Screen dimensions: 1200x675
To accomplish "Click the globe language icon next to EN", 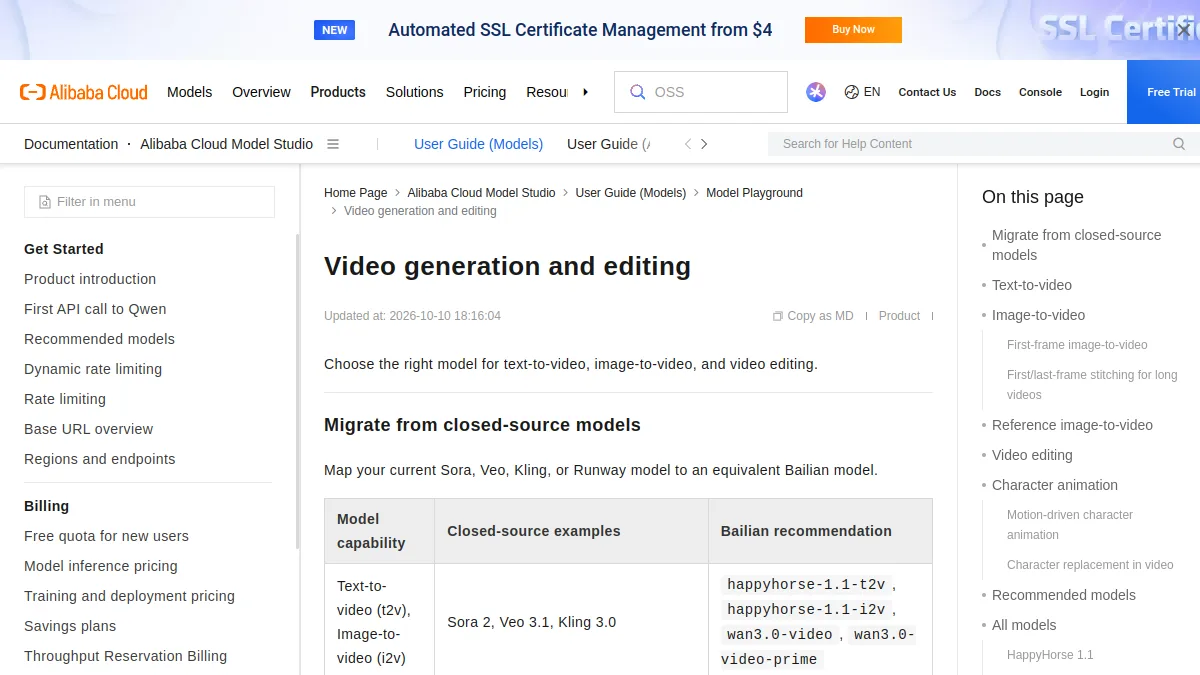I will pos(852,92).
